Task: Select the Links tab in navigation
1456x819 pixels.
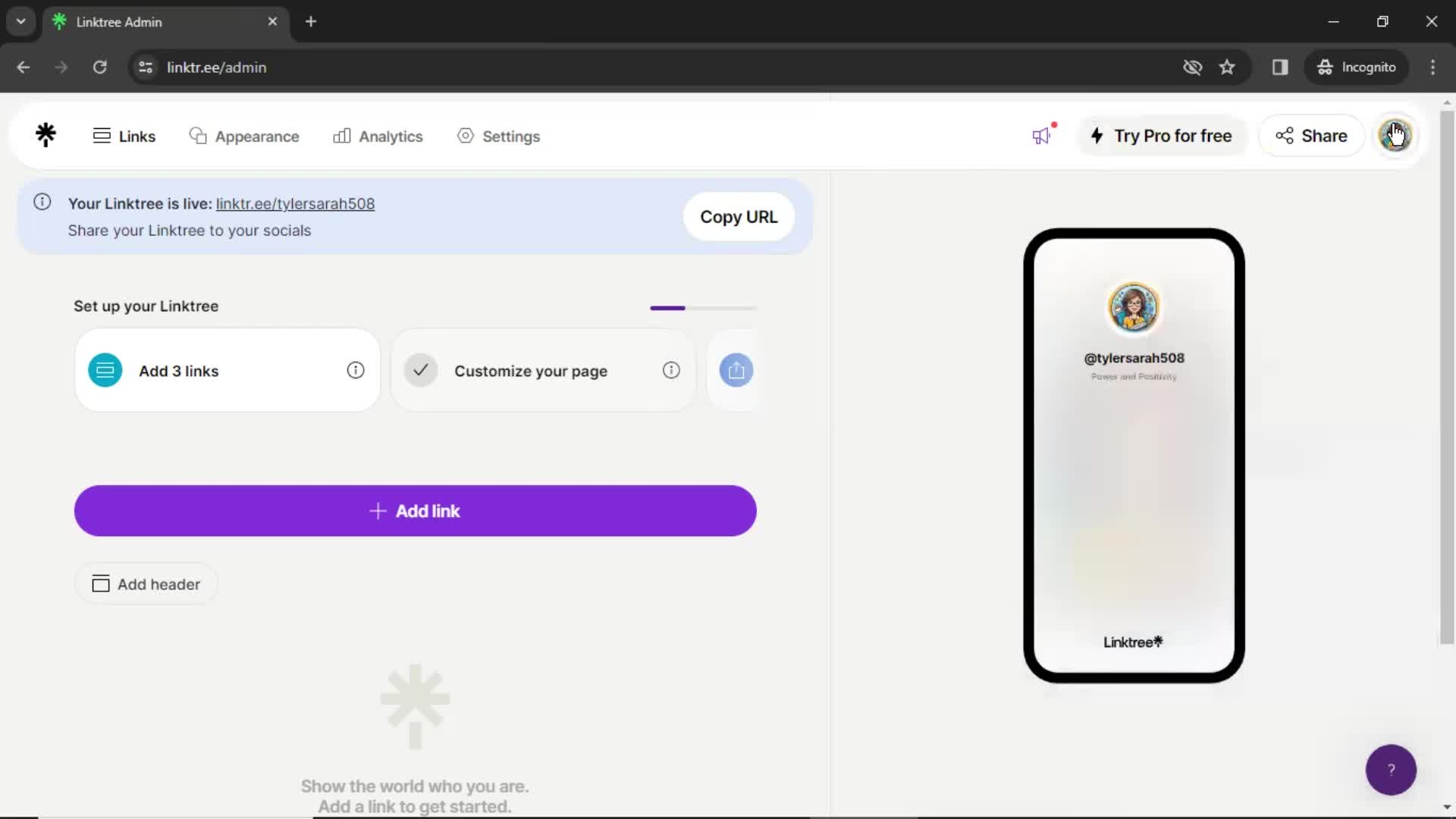Action: click(124, 136)
